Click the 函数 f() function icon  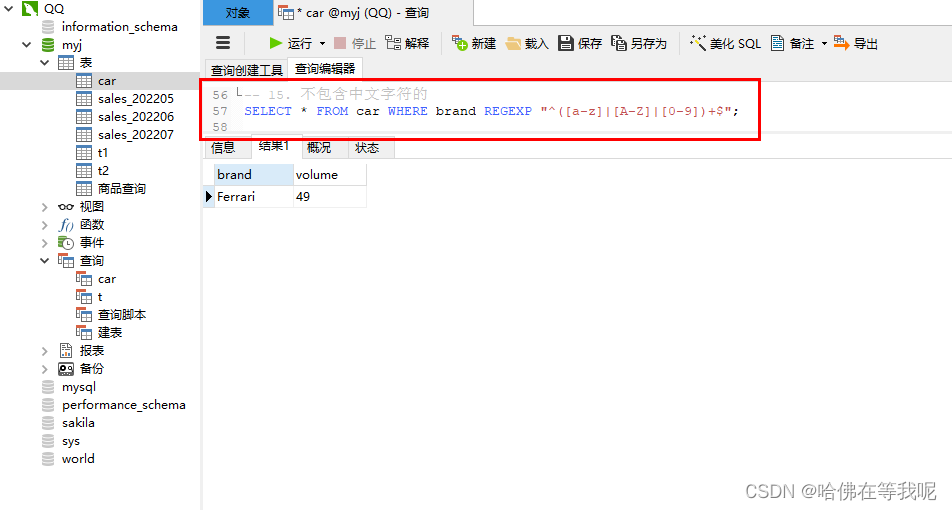[66, 225]
